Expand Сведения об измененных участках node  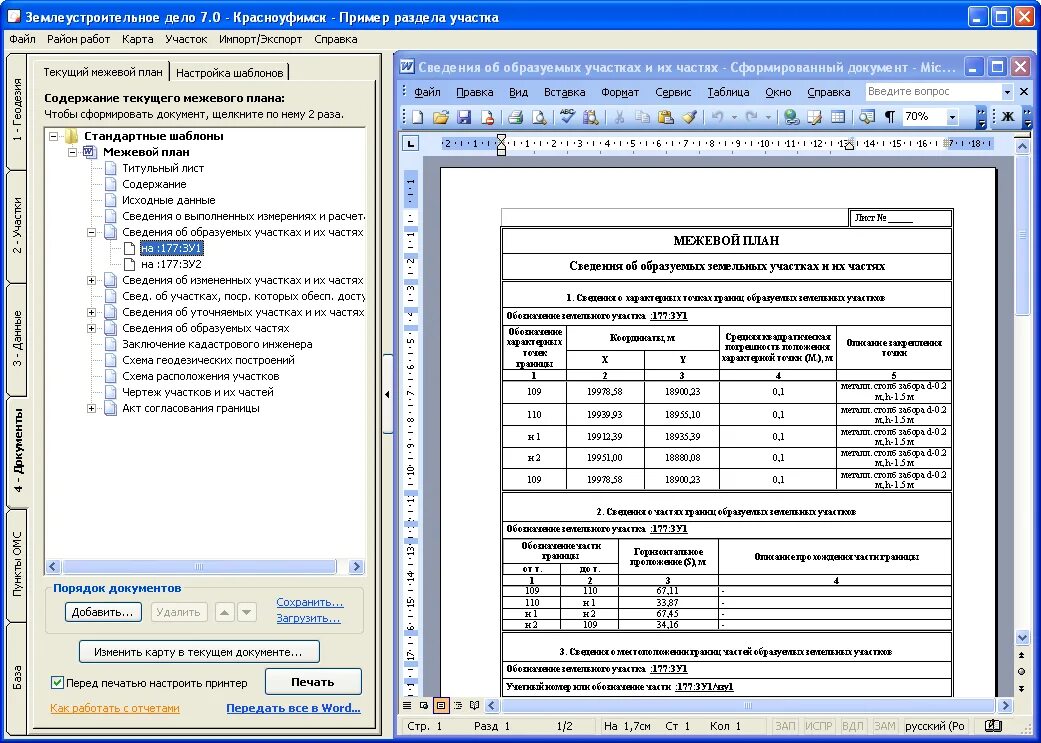click(x=92, y=280)
